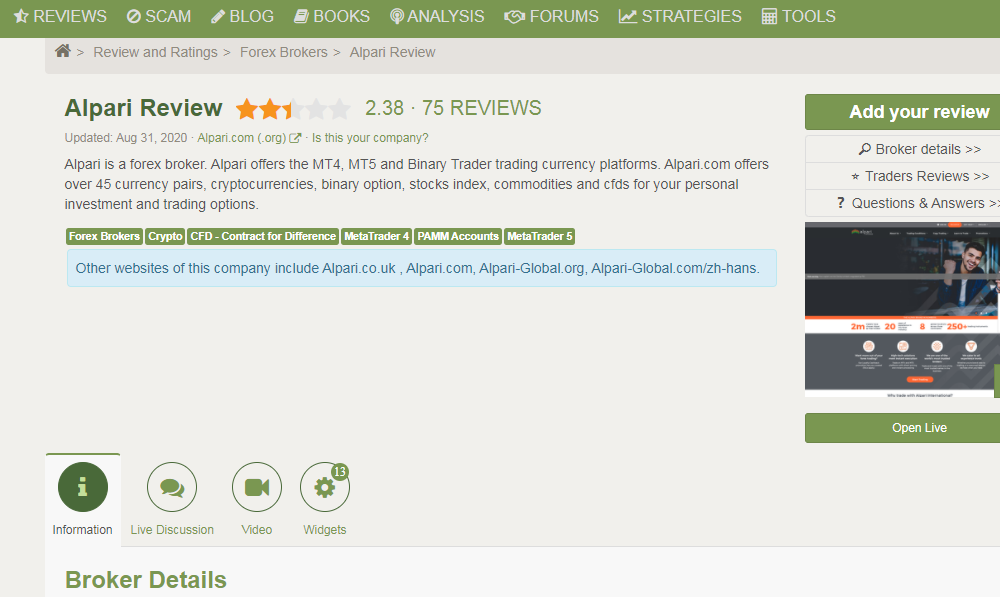Open the STRATEGIES navigation item
This screenshot has width=1000, height=597.
pyautogui.click(x=680, y=17)
